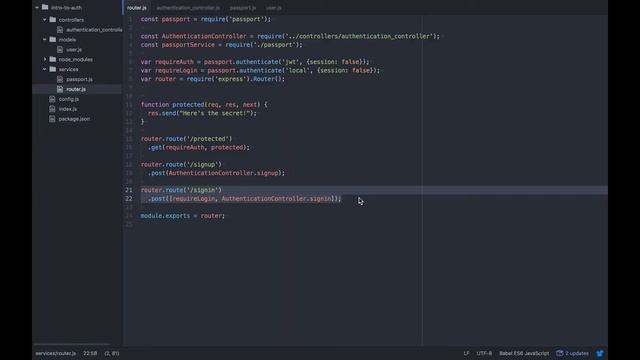Click the intro-to-auth root folder icon
This screenshot has height=360, width=640.
tap(45, 7)
